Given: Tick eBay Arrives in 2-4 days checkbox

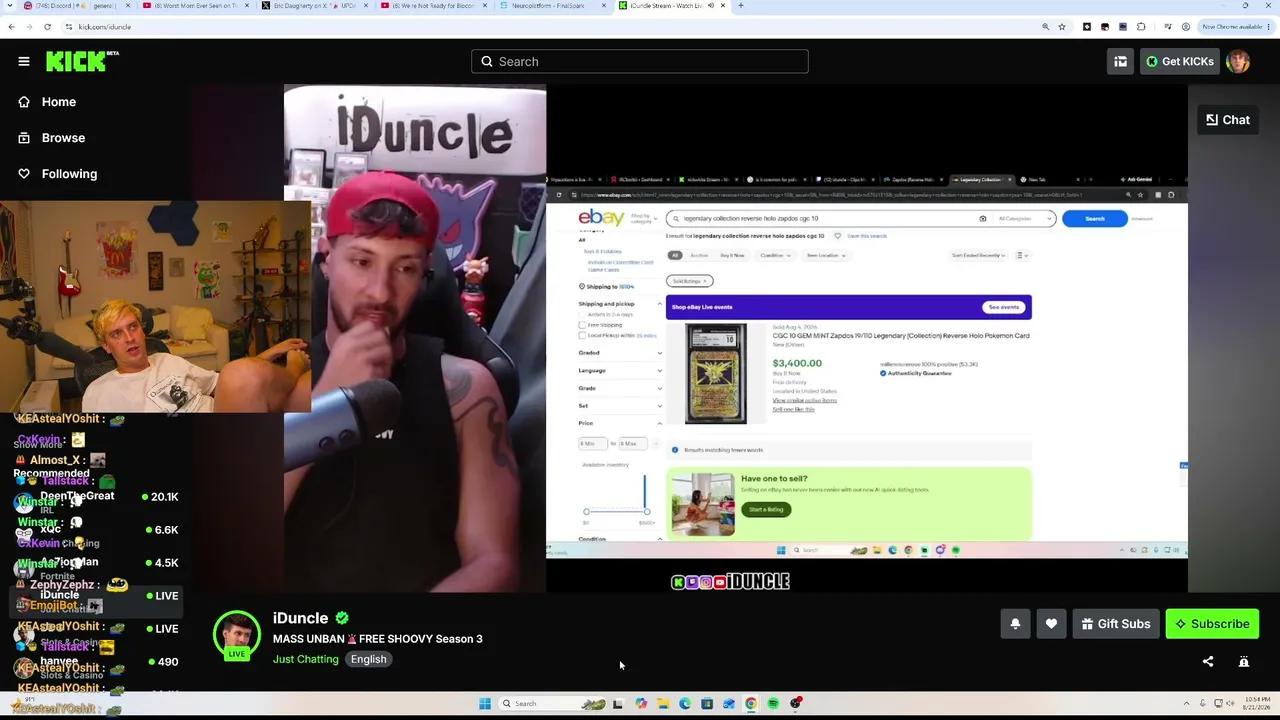Looking at the screenshot, I should pyautogui.click(x=582, y=315).
